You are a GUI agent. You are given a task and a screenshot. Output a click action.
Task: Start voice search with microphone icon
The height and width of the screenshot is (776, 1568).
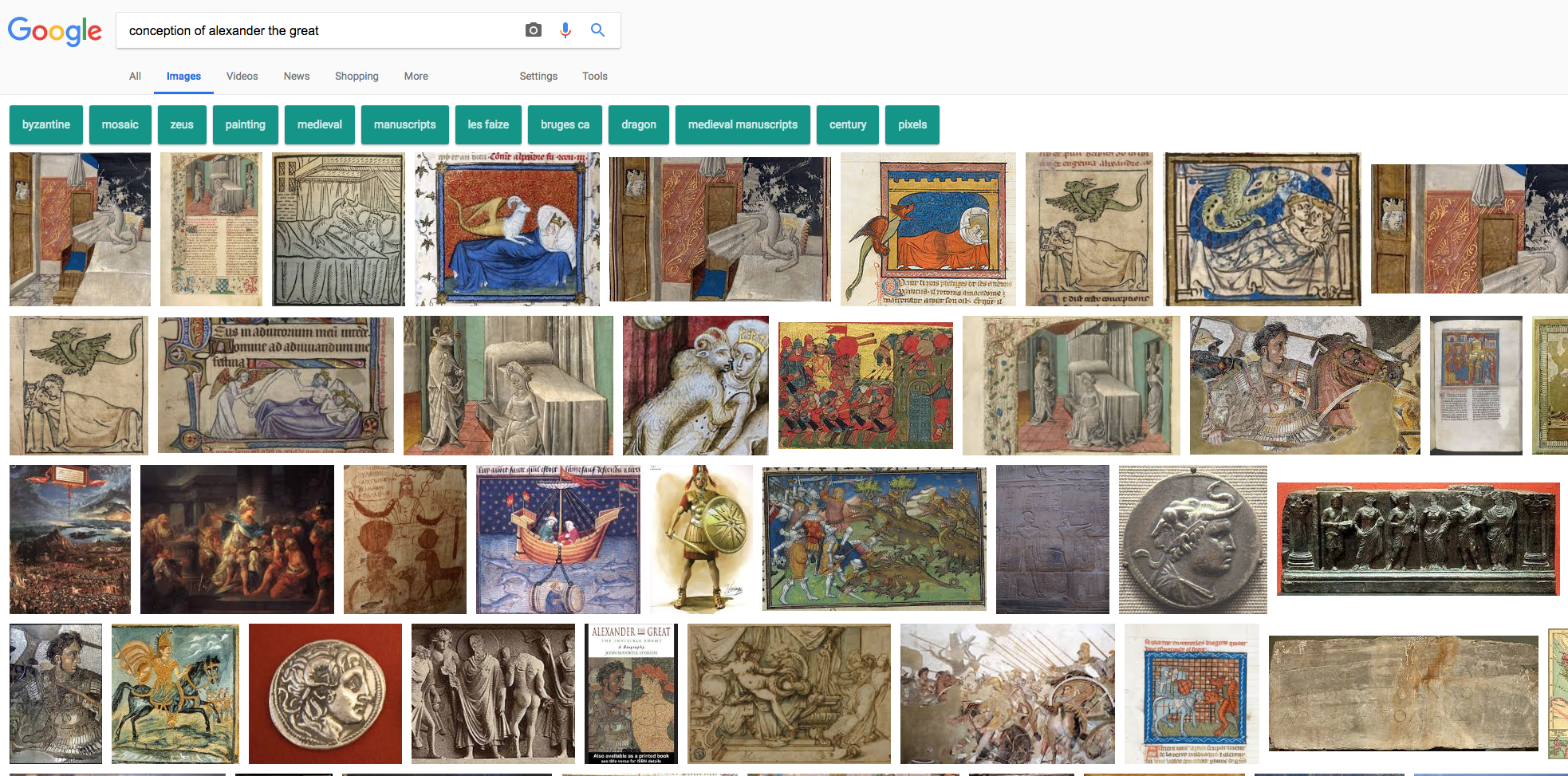click(x=565, y=30)
